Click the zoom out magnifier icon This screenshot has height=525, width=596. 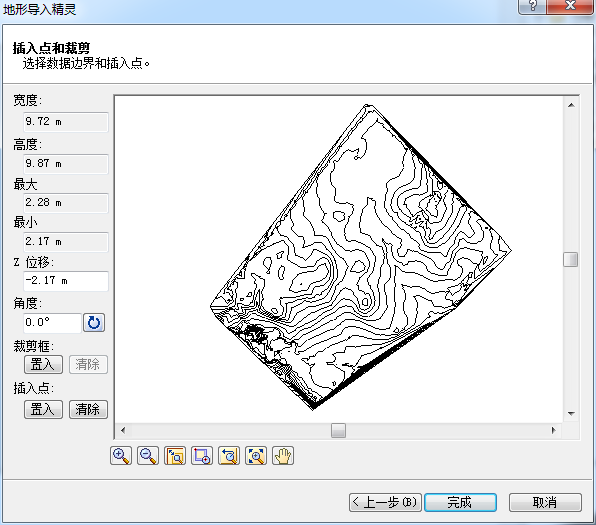(x=148, y=455)
